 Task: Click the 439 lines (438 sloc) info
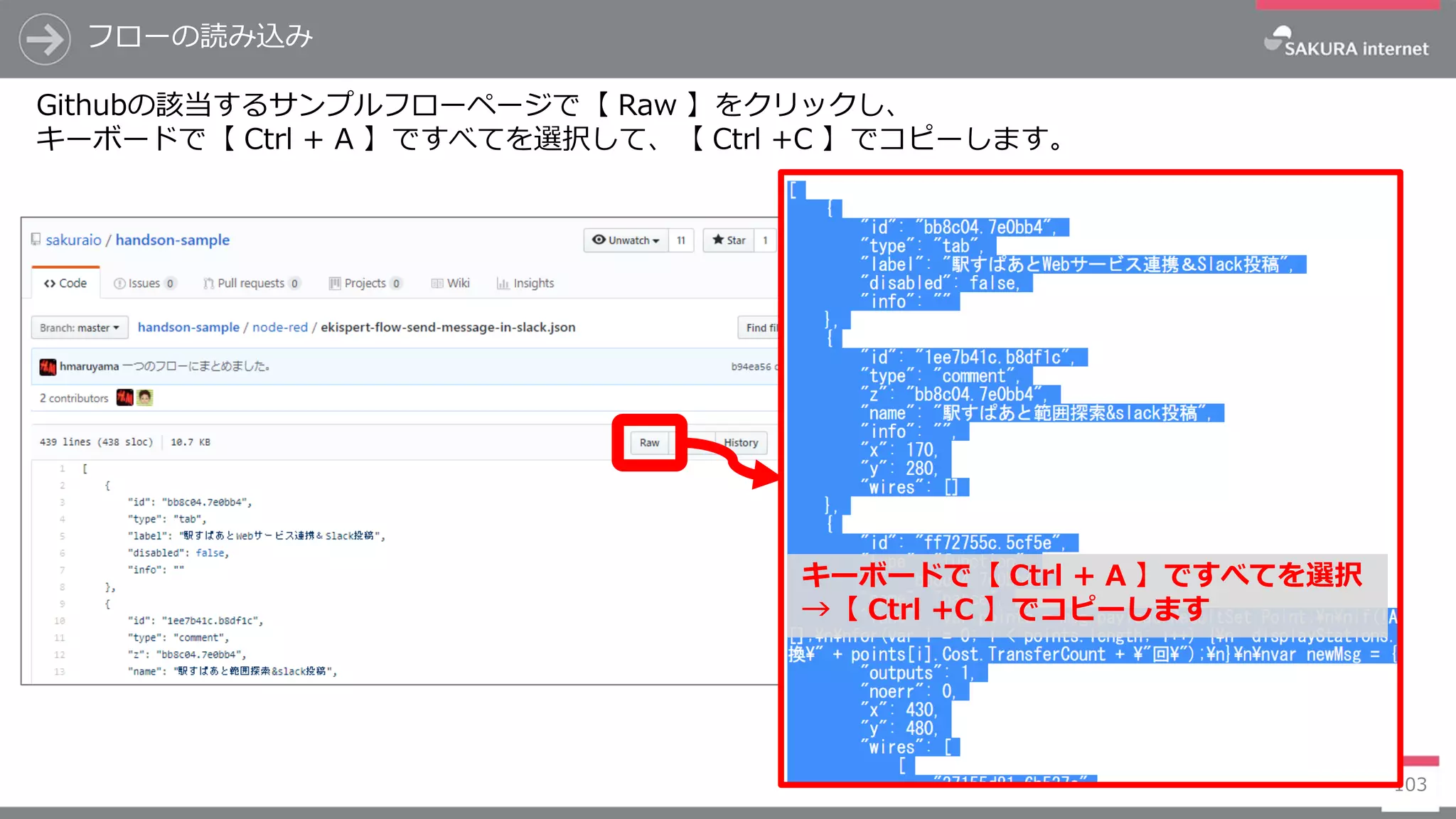96,441
